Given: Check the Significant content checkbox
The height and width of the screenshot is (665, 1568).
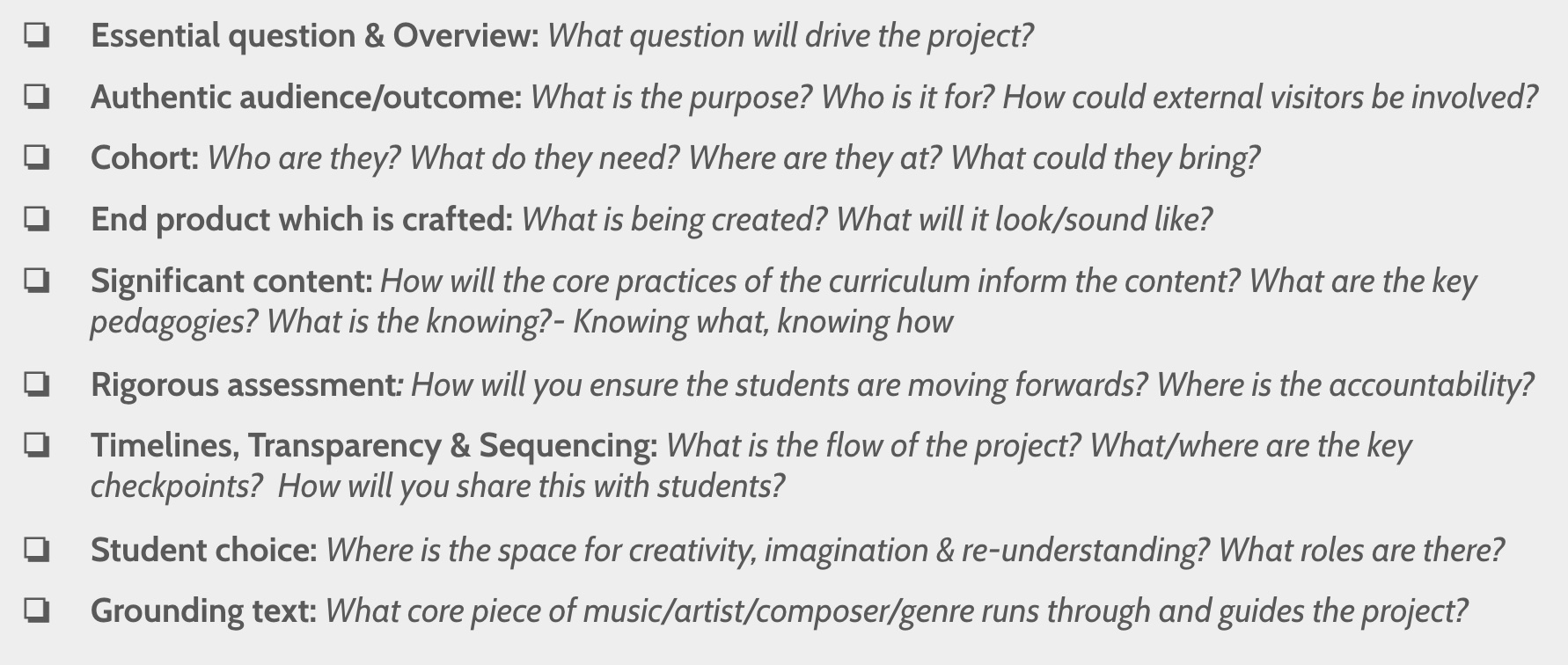Looking at the screenshot, I should click(37, 281).
